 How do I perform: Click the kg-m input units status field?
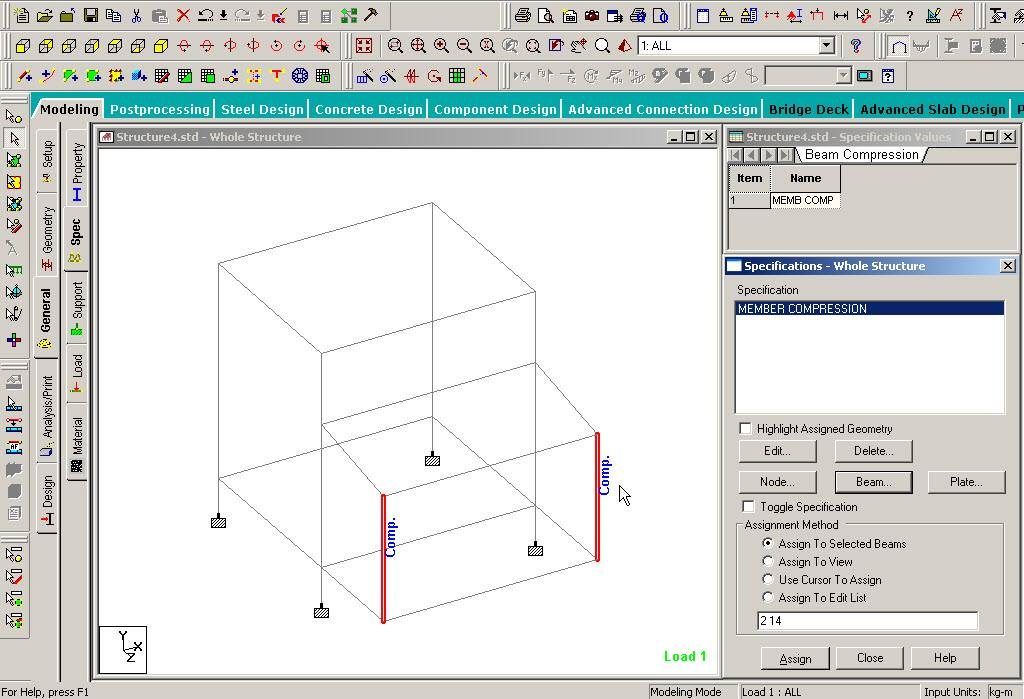[x=1002, y=692]
